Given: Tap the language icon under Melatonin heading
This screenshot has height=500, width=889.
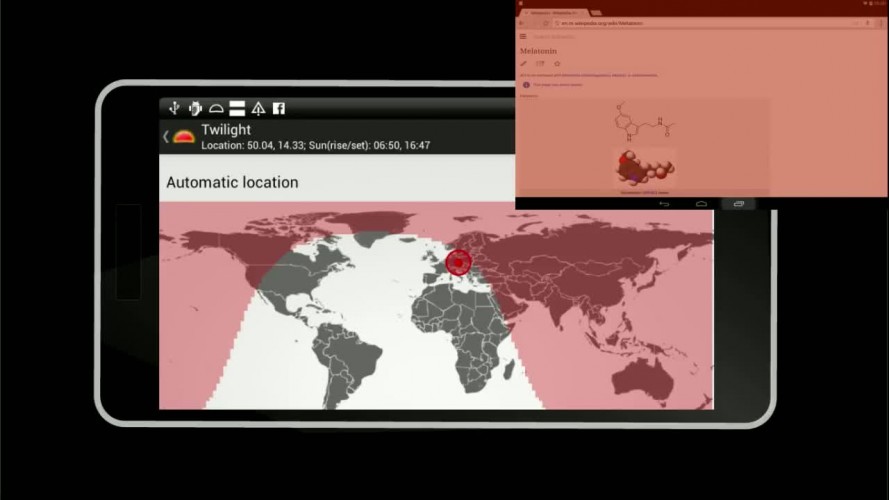Looking at the screenshot, I should click(540, 63).
